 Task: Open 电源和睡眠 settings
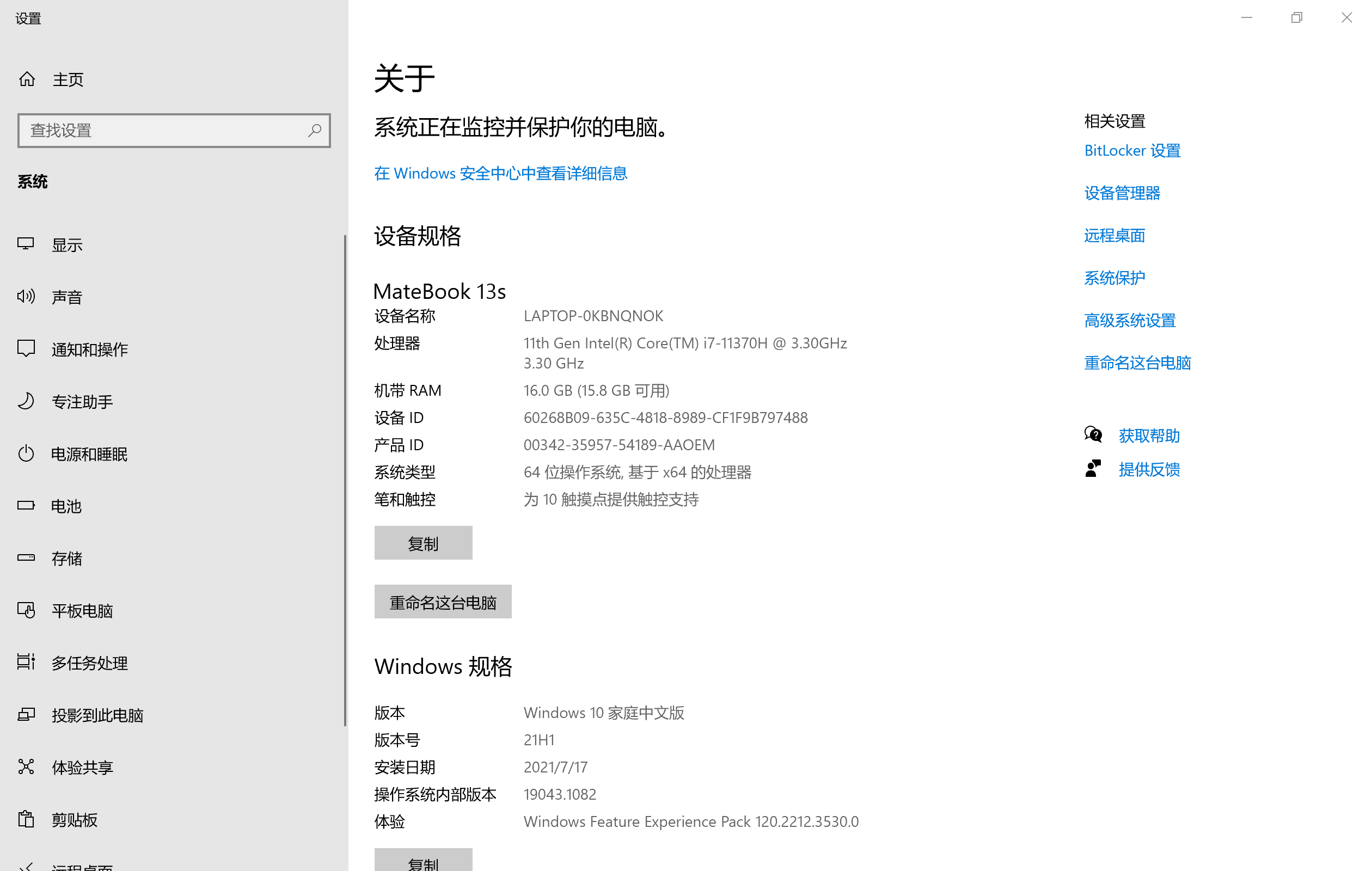(89, 454)
